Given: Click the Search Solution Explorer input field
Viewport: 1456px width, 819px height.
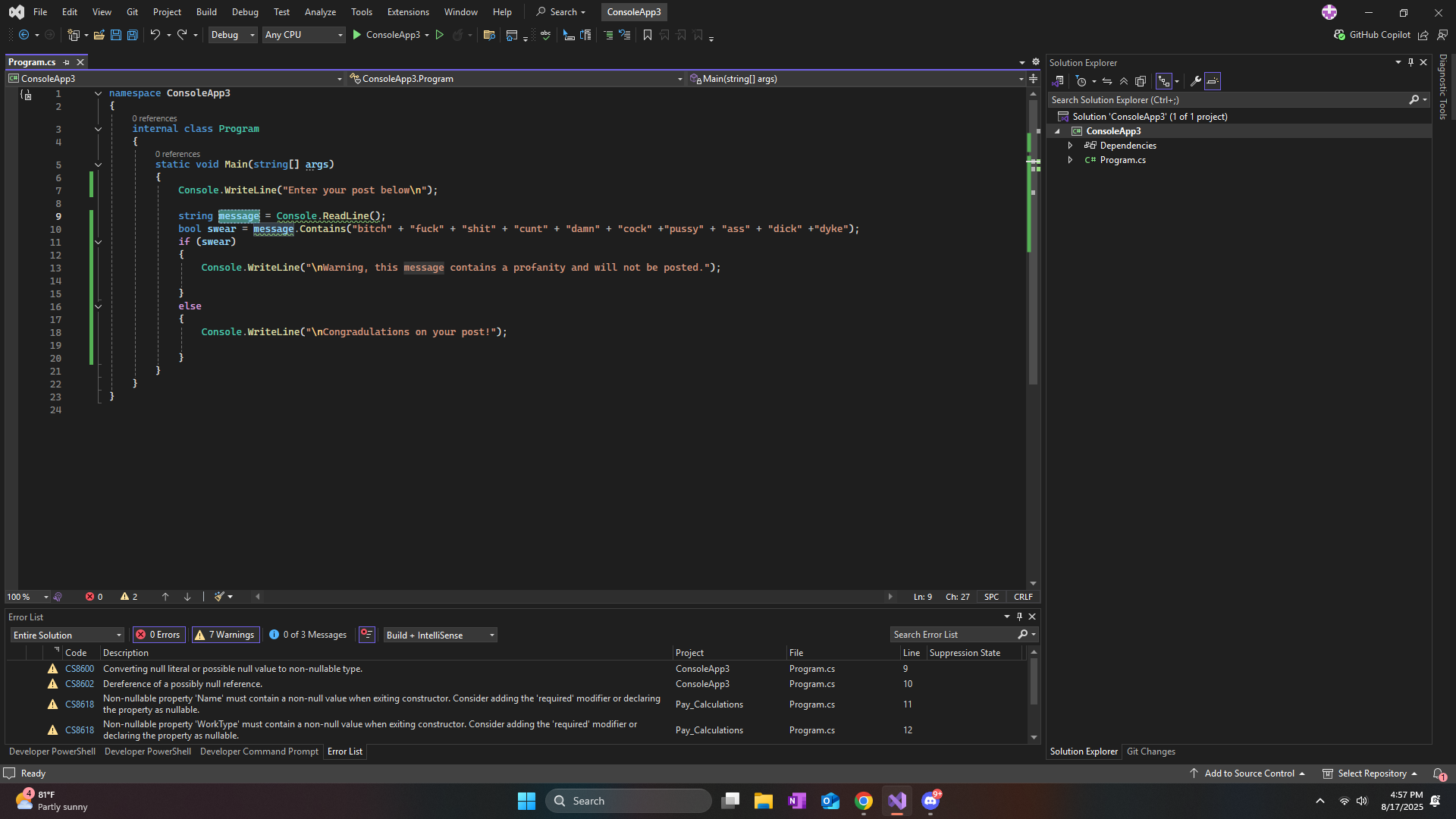Looking at the screenshot, I should [x=1228, y=100].
